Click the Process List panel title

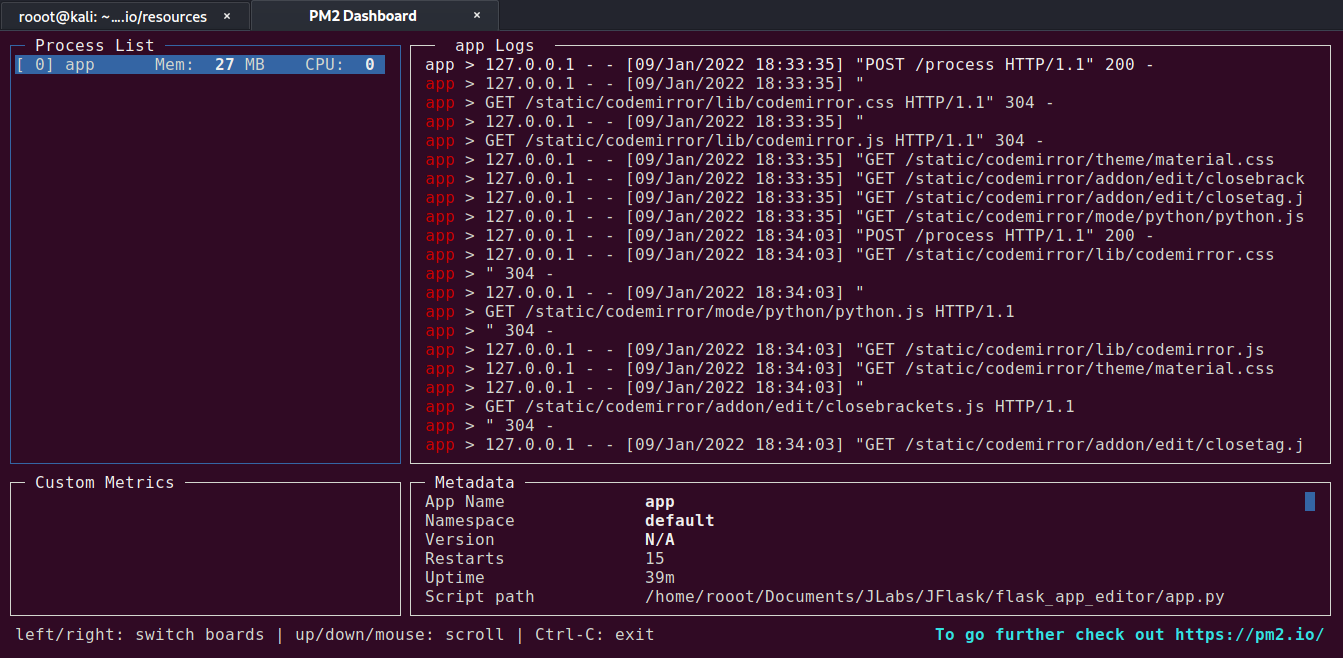(x=94, y=44)
